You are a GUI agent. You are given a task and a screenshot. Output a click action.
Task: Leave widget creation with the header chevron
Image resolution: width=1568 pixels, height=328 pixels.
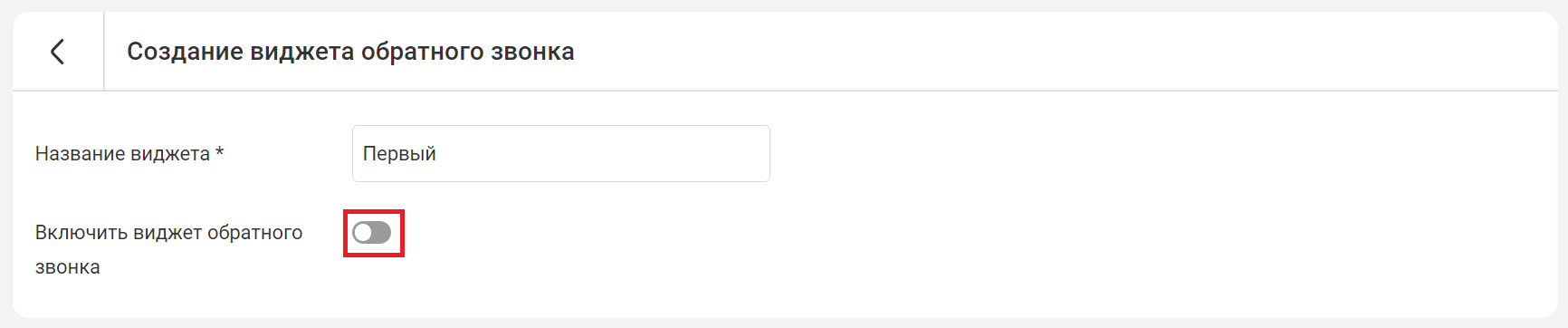coord(57,52)
